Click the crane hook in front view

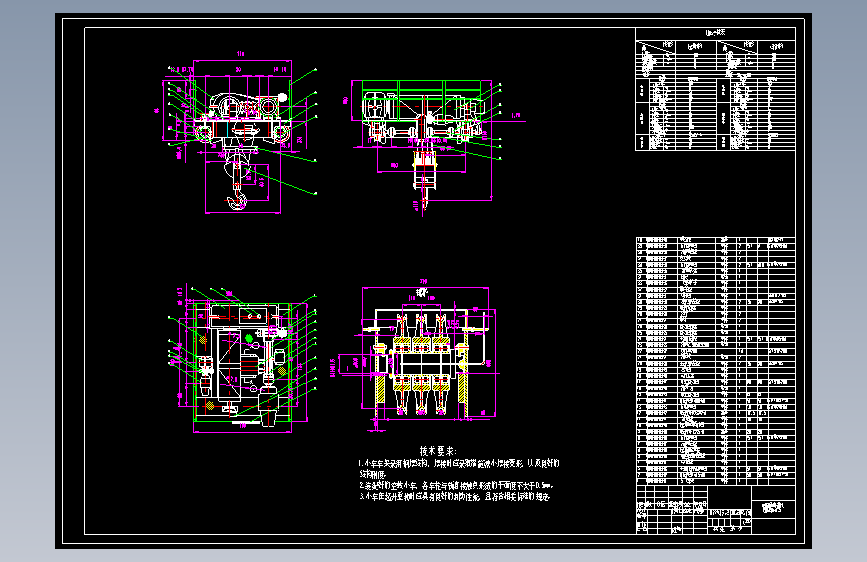tap(238, 200)
